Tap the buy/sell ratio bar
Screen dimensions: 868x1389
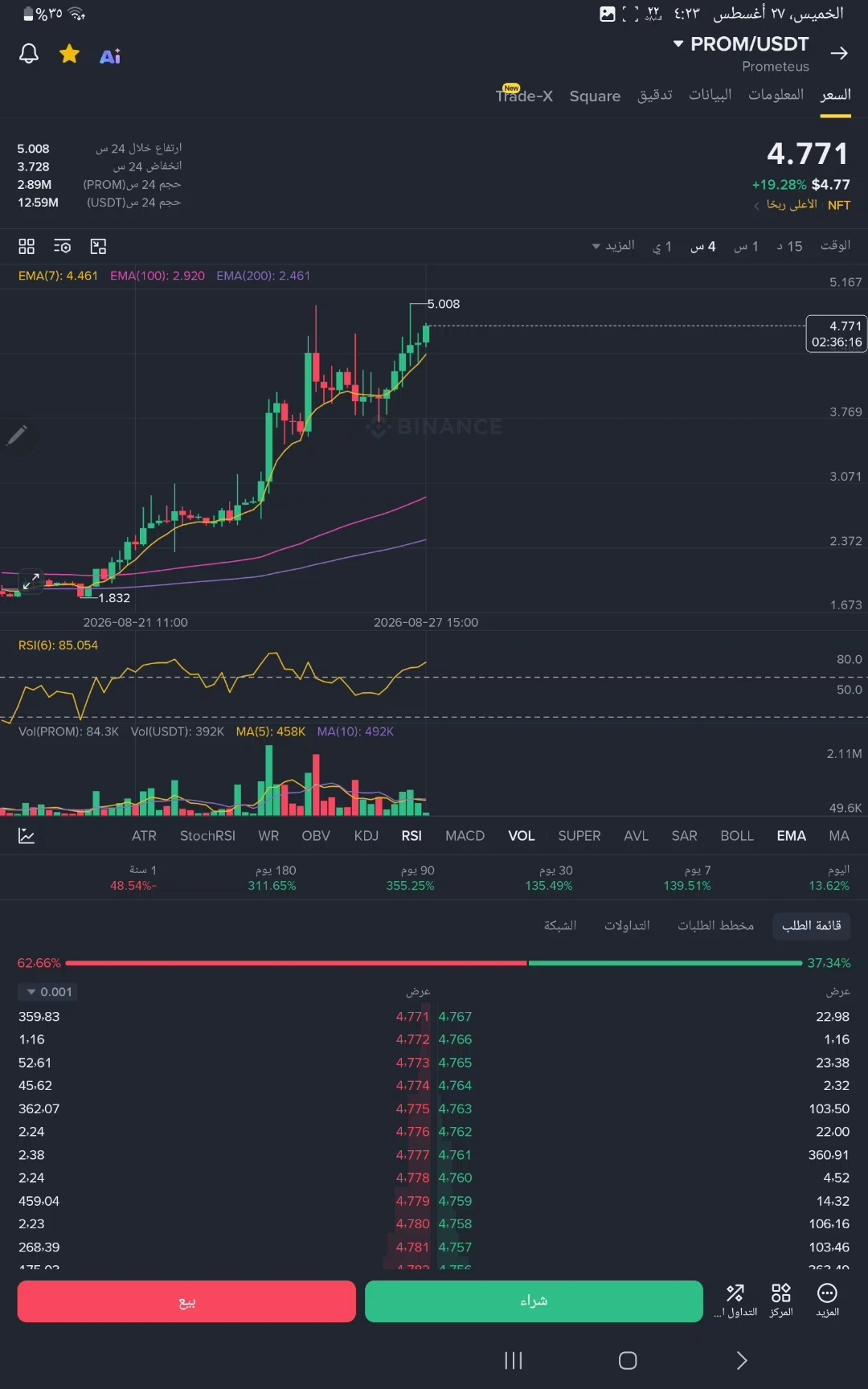[434, 963]
